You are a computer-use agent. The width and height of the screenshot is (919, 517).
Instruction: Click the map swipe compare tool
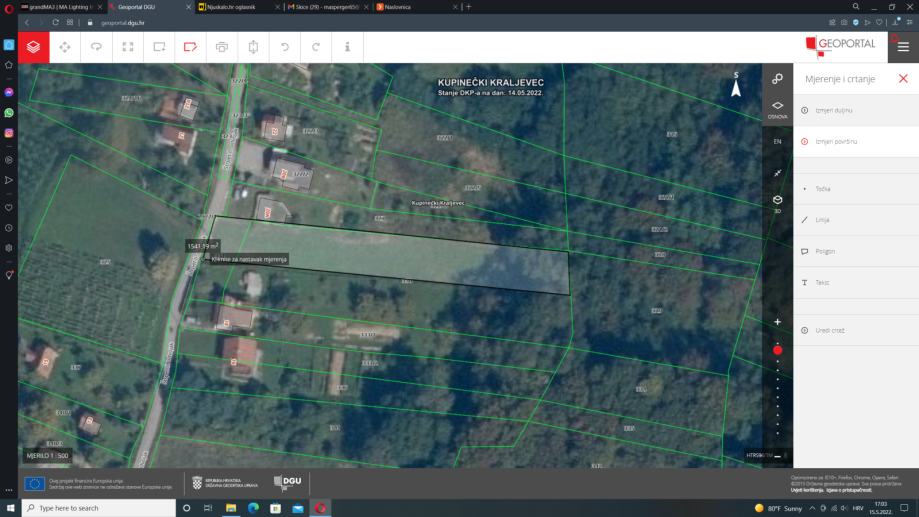(253, 47)
